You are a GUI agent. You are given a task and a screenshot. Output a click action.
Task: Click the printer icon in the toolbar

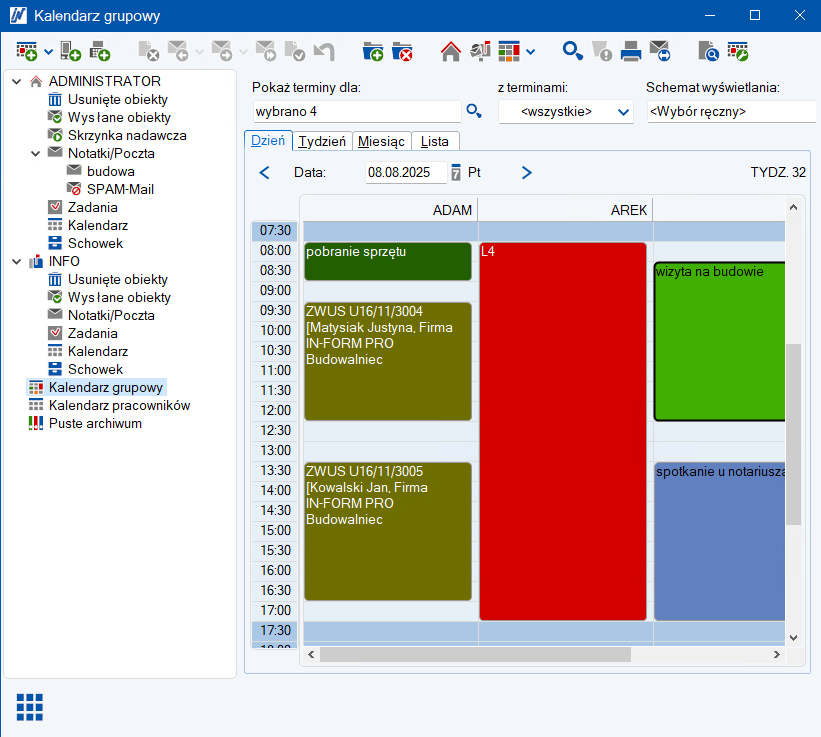pyautogui.click(x=631, y=50)
